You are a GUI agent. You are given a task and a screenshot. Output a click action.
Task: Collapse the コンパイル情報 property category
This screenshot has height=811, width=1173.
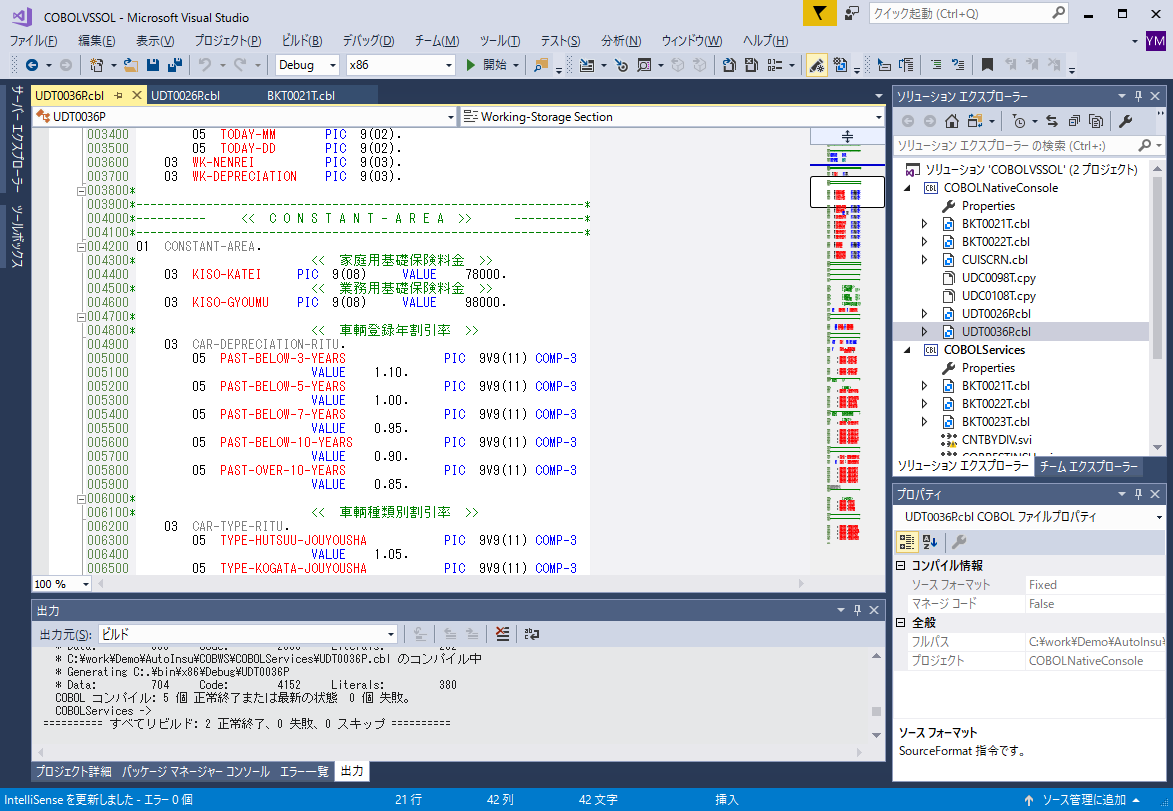[901, 566]
